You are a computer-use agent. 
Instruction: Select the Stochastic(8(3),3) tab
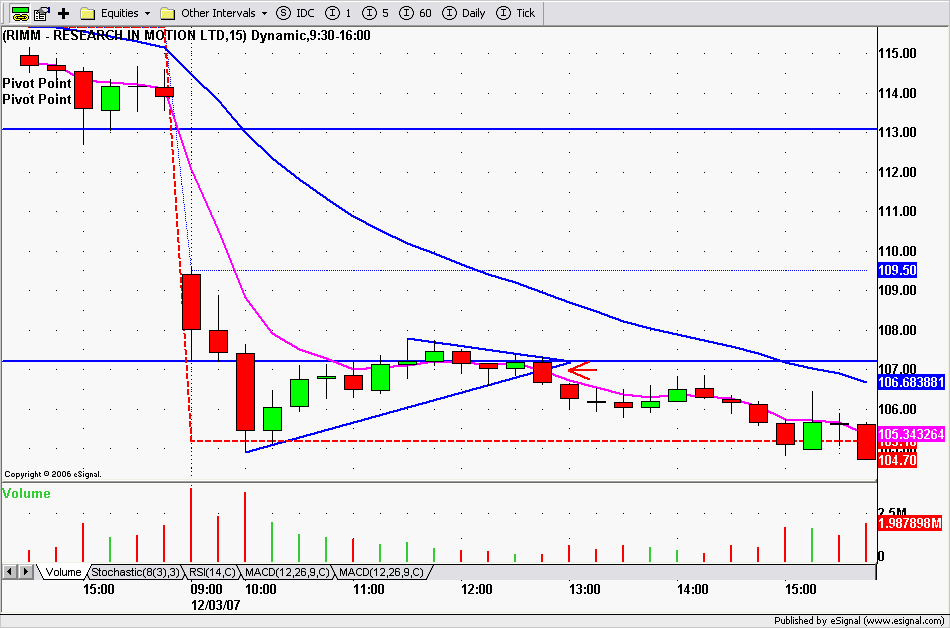click(136, 572)
